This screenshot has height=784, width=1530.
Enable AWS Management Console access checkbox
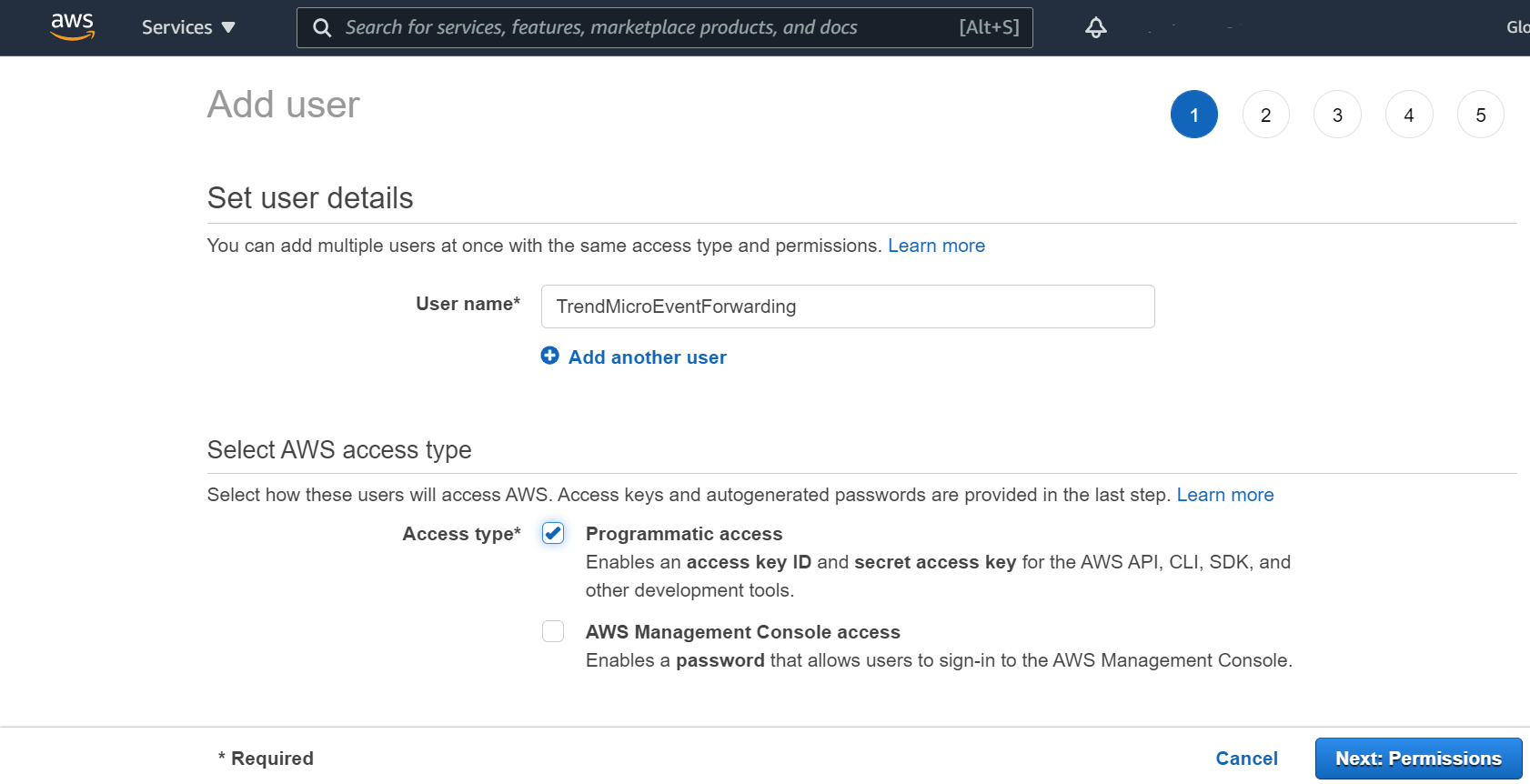553,631
